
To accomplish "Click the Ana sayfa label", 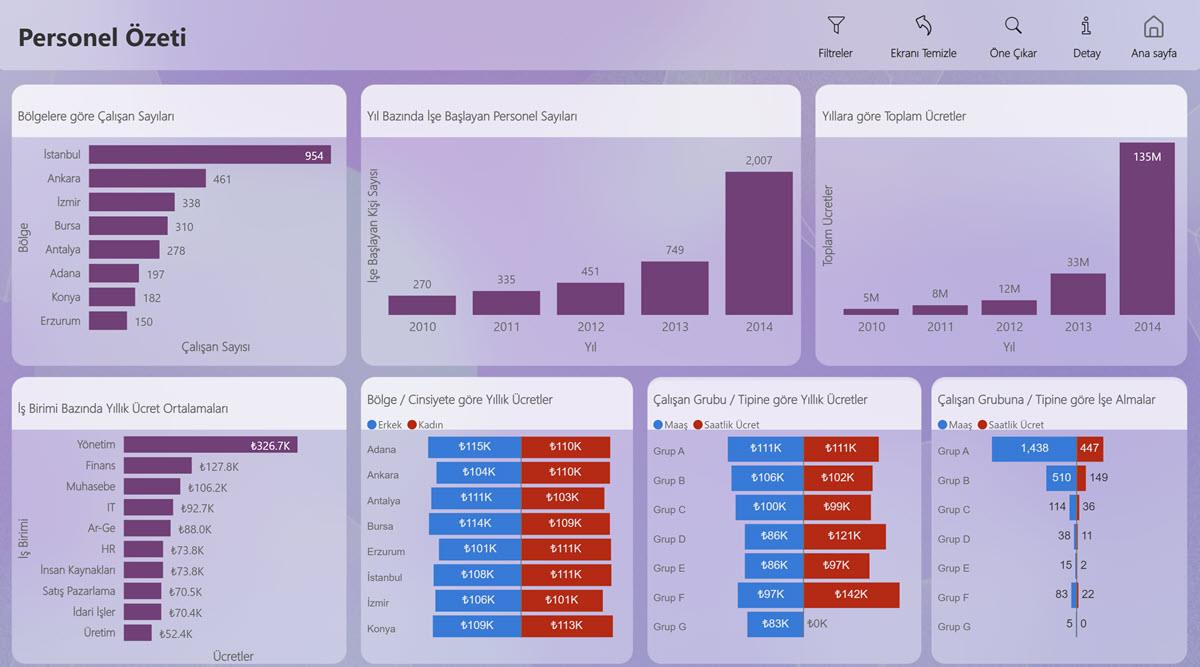I will point(1153,53).
